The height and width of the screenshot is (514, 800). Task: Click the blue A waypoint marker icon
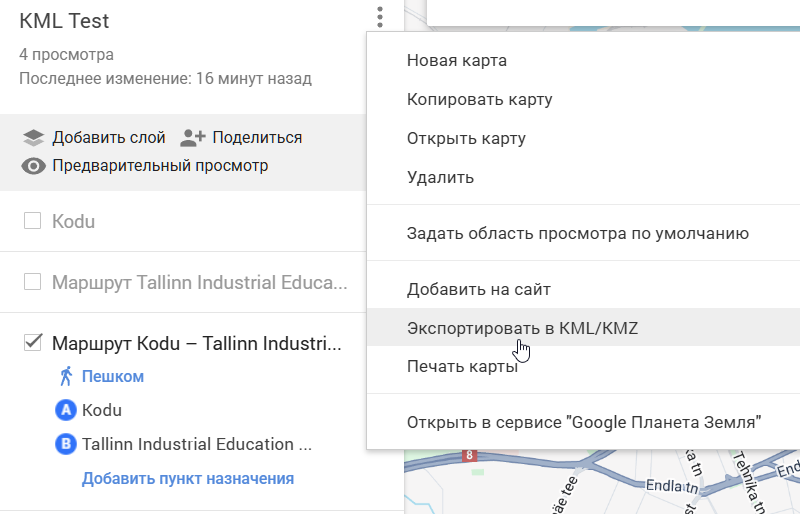click(67, 410)
